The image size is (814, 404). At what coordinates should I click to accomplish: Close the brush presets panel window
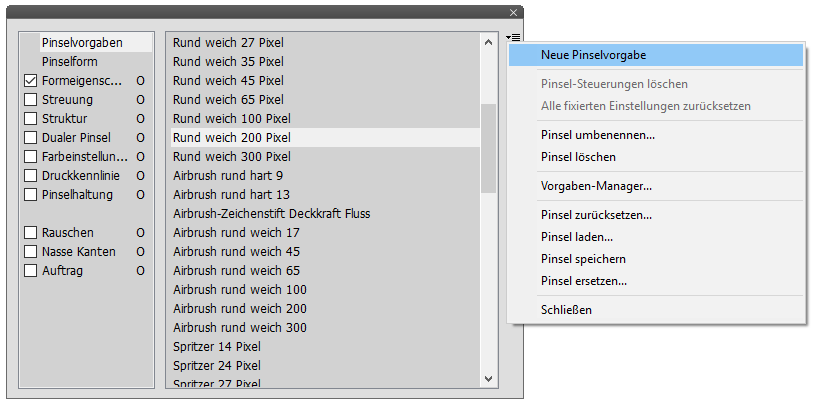[513, 12]
